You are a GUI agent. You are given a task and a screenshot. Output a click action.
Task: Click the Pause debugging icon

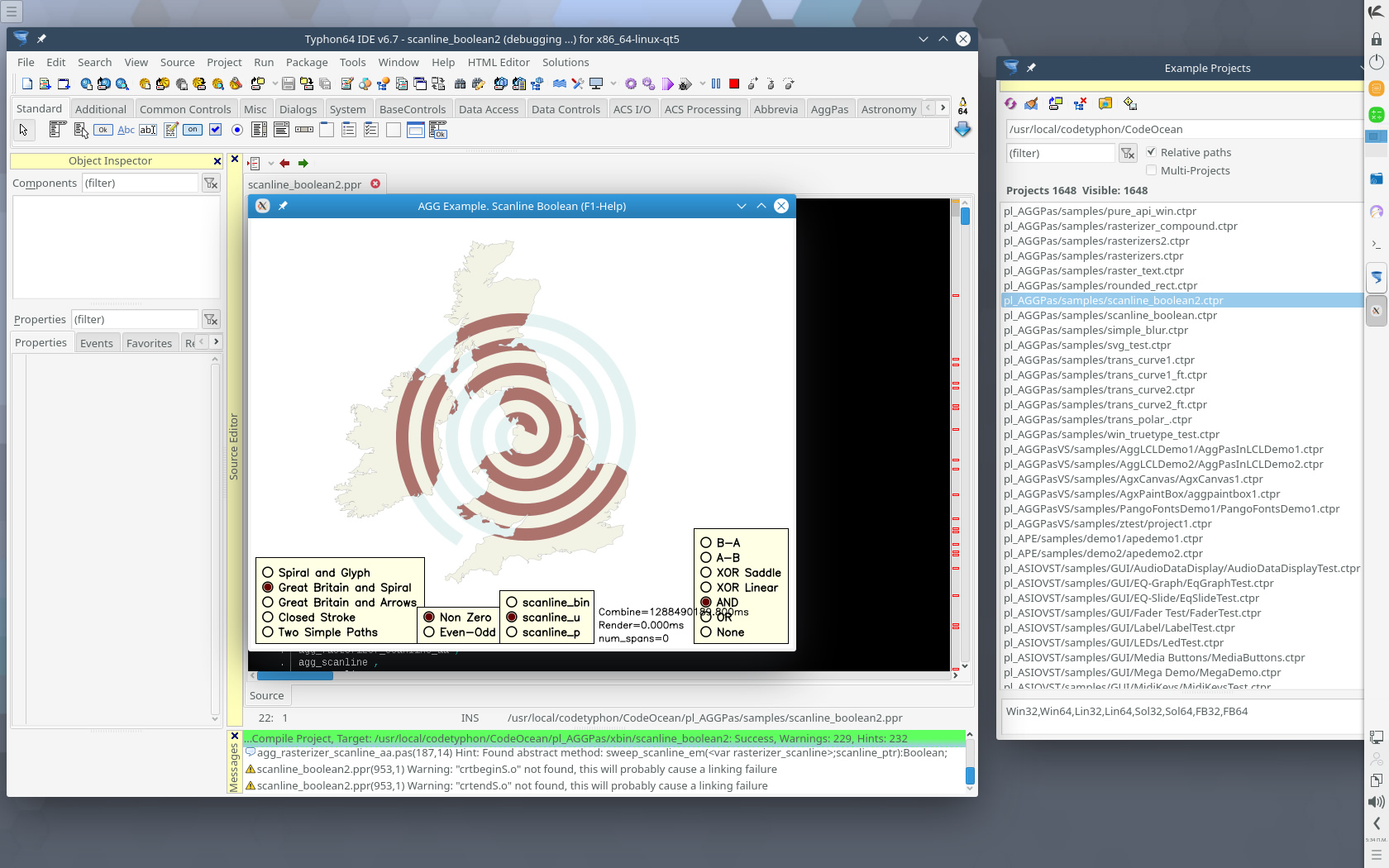(x=716, y=83)
